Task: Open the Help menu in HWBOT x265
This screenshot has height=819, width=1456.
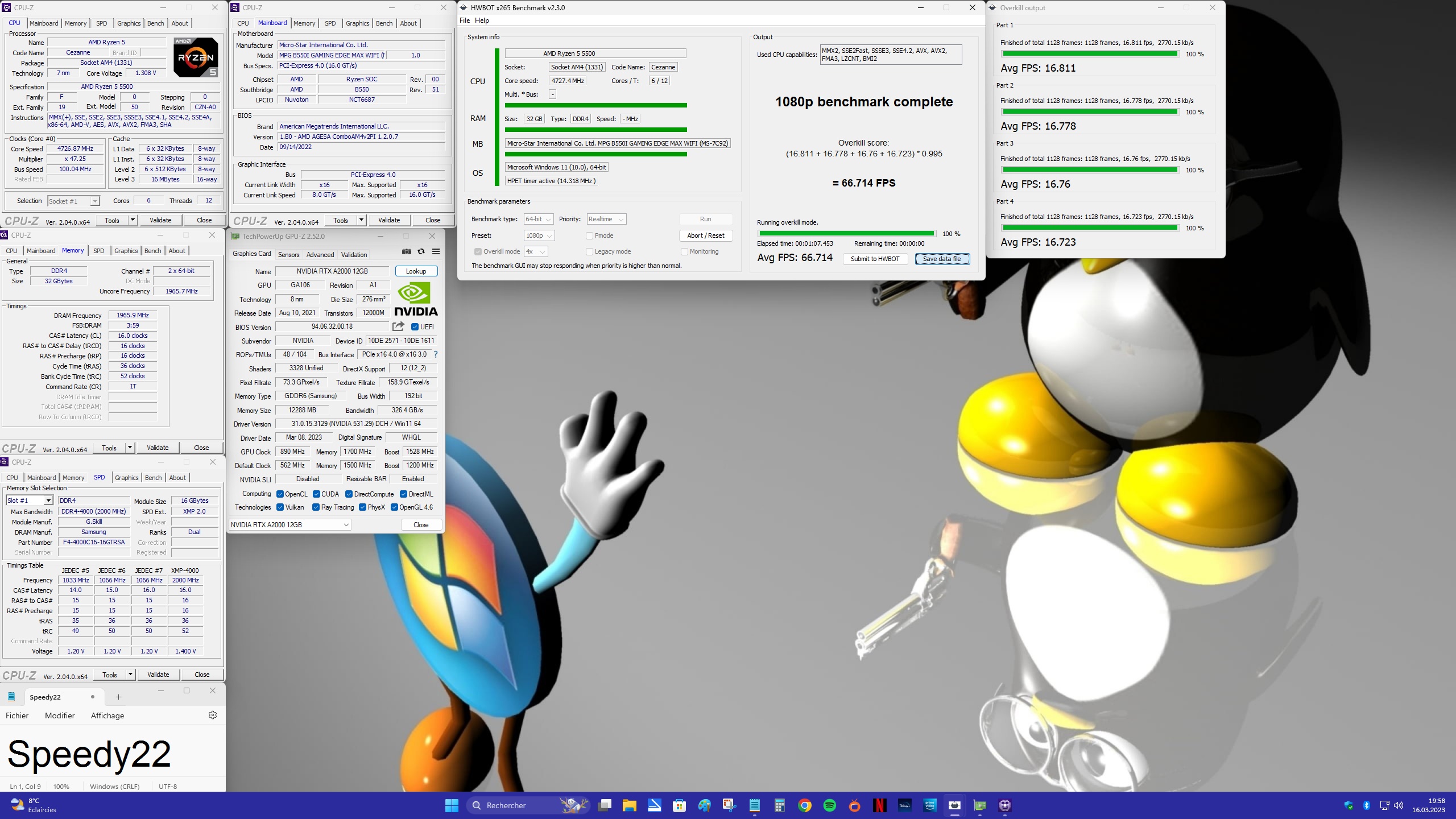Action: pos(482,20)
